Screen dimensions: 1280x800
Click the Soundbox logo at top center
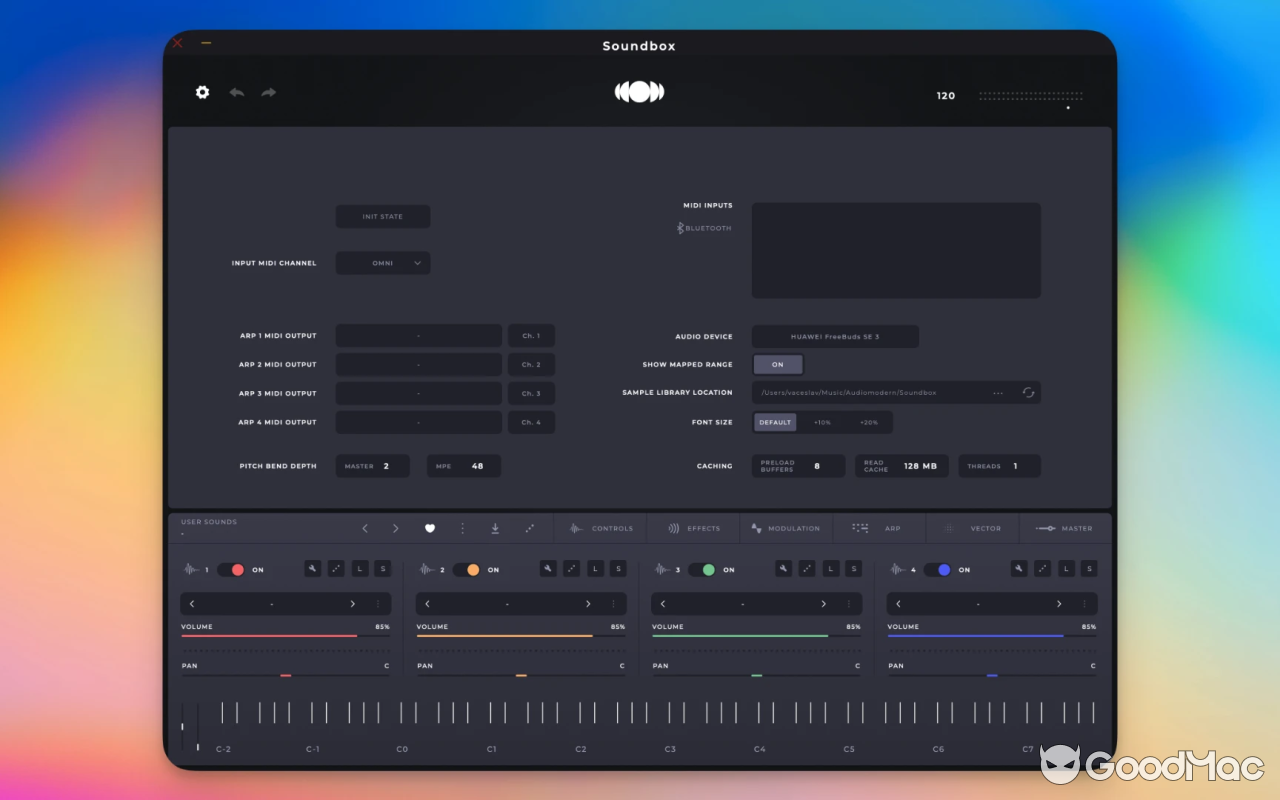click(x=639, y=91)
